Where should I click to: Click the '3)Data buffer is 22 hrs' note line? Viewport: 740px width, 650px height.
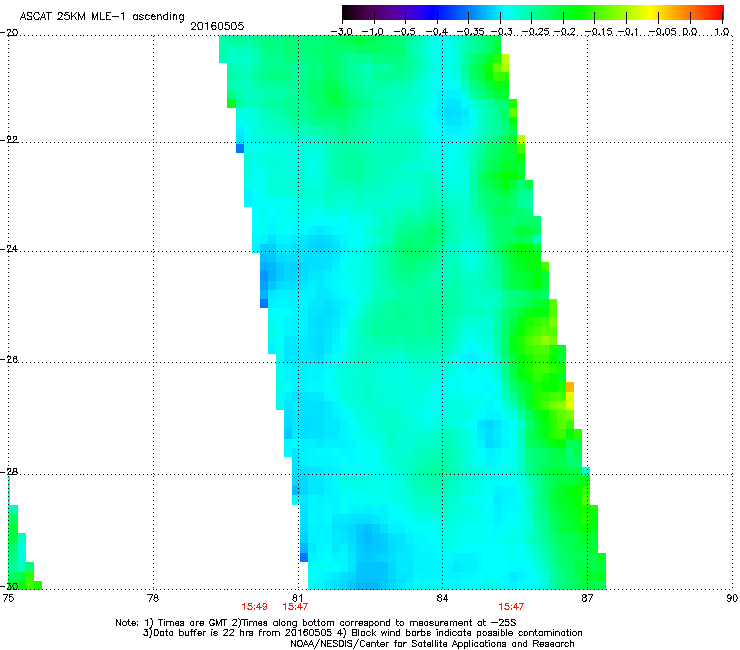(362, 633)
